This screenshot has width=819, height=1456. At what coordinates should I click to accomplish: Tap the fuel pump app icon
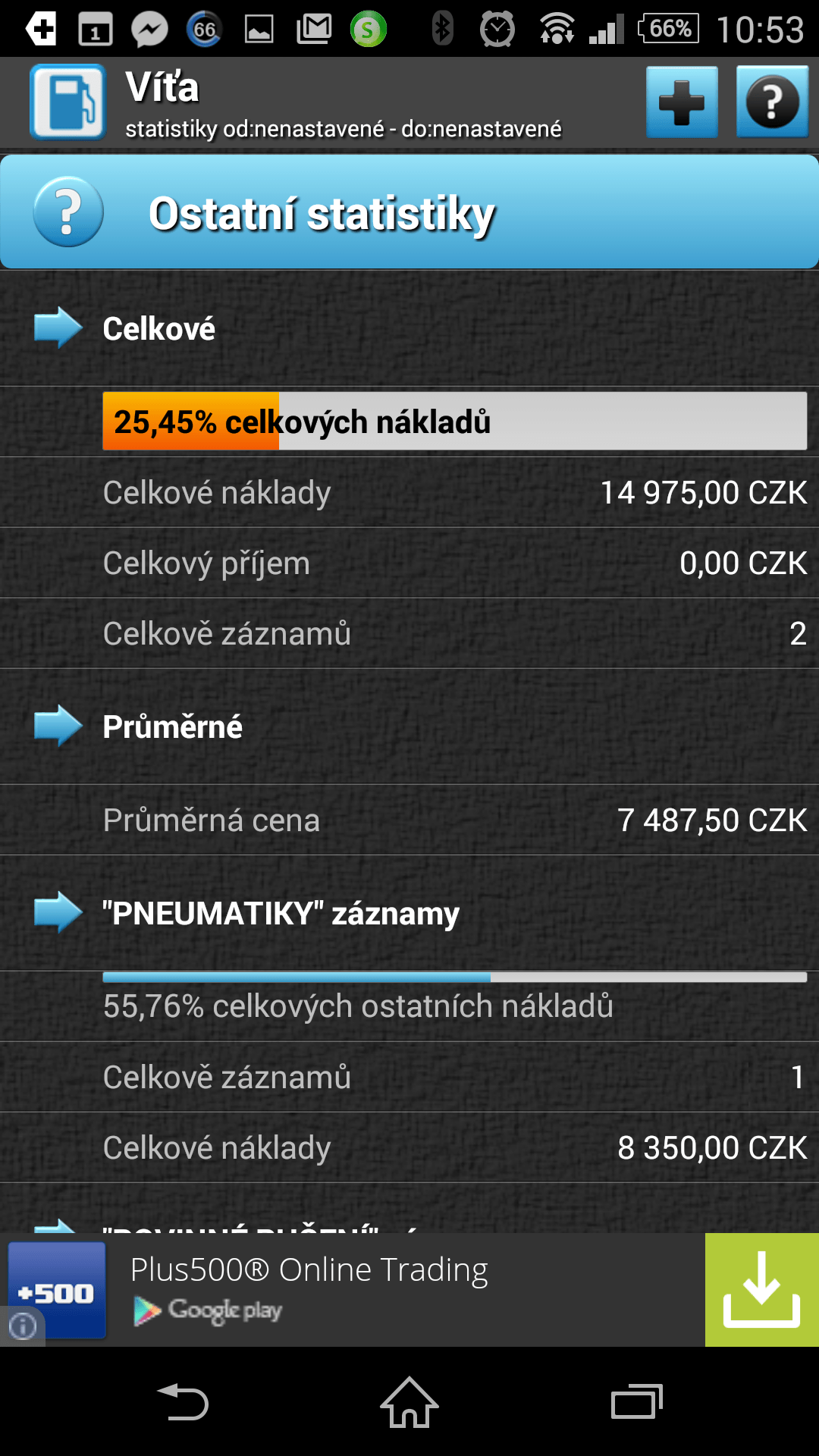[x=67, y=102]
